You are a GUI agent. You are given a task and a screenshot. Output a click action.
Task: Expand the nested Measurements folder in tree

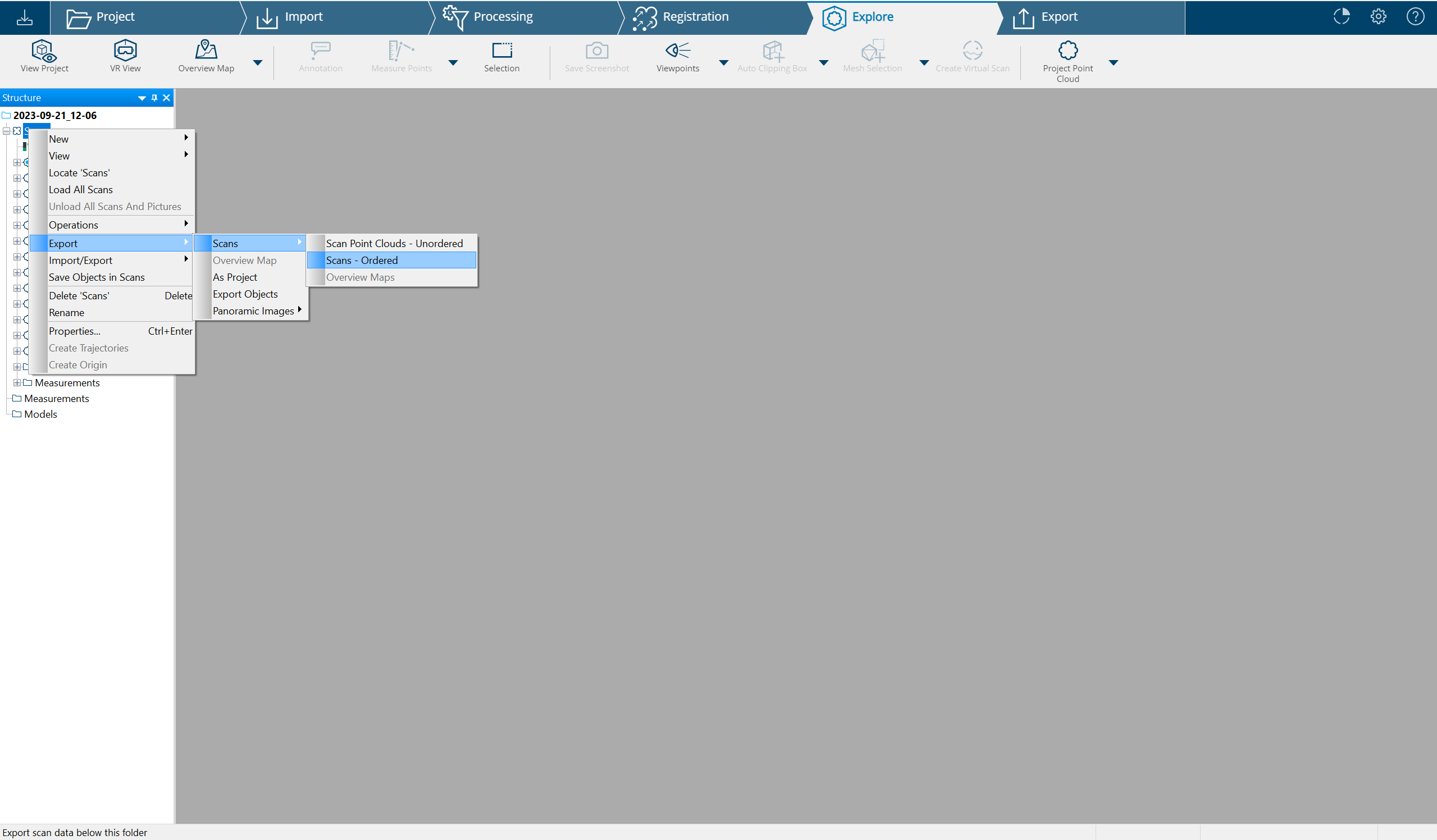tap(17, 382)
